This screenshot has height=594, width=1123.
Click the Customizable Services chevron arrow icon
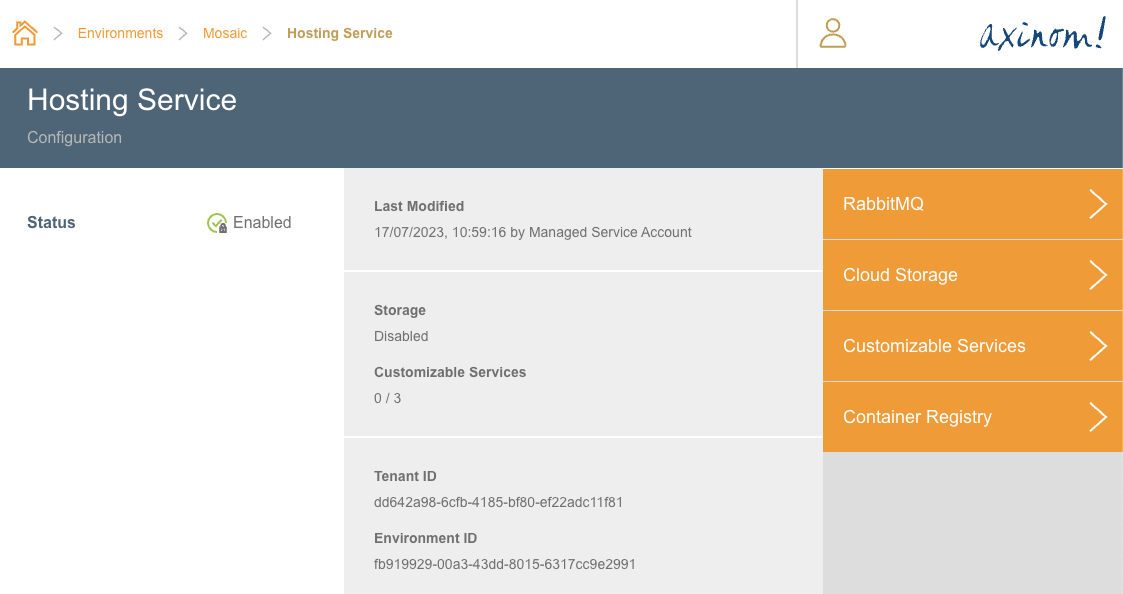click(1098, 346)
